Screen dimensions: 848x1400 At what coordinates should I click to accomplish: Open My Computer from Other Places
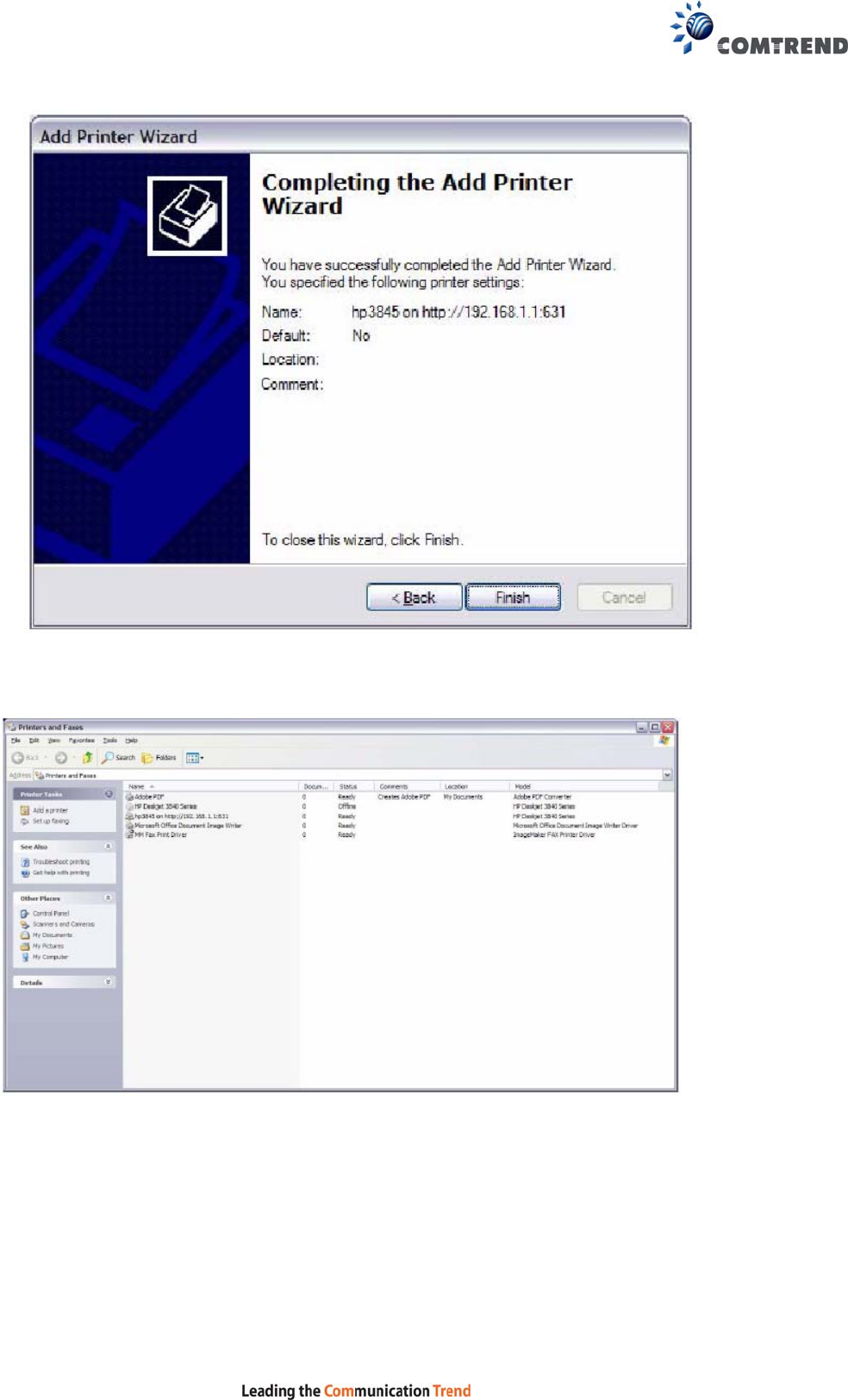[x=50, y=957]
